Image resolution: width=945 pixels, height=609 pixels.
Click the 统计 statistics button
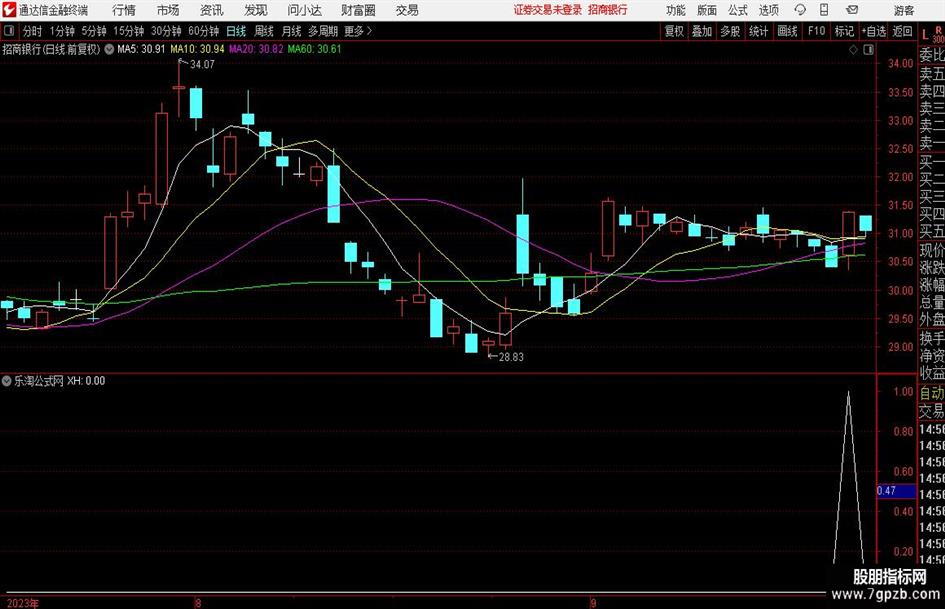click(759, 31)
